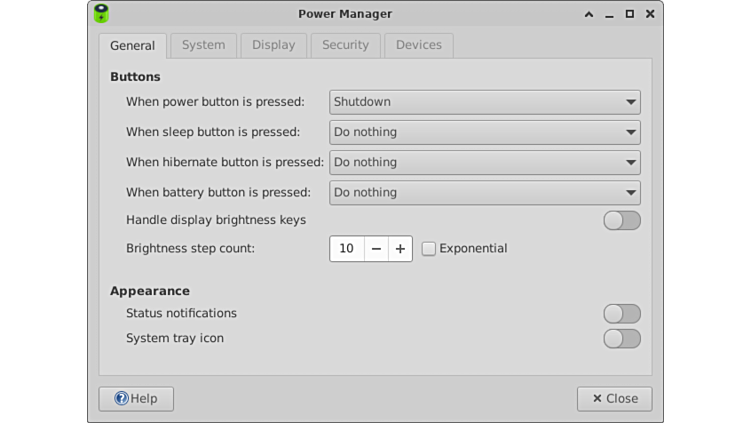The height and width of the screenshot is (423, 752).
Task: Check the Exponential checkbox
Action: (x=429, y=248)
